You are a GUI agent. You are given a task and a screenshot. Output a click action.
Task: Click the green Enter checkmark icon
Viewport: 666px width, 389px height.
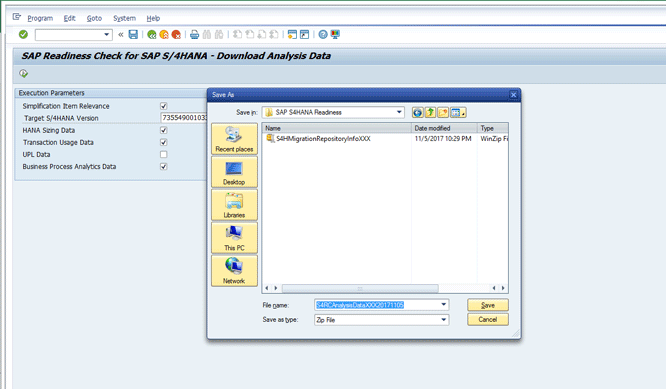pos(23,34)
